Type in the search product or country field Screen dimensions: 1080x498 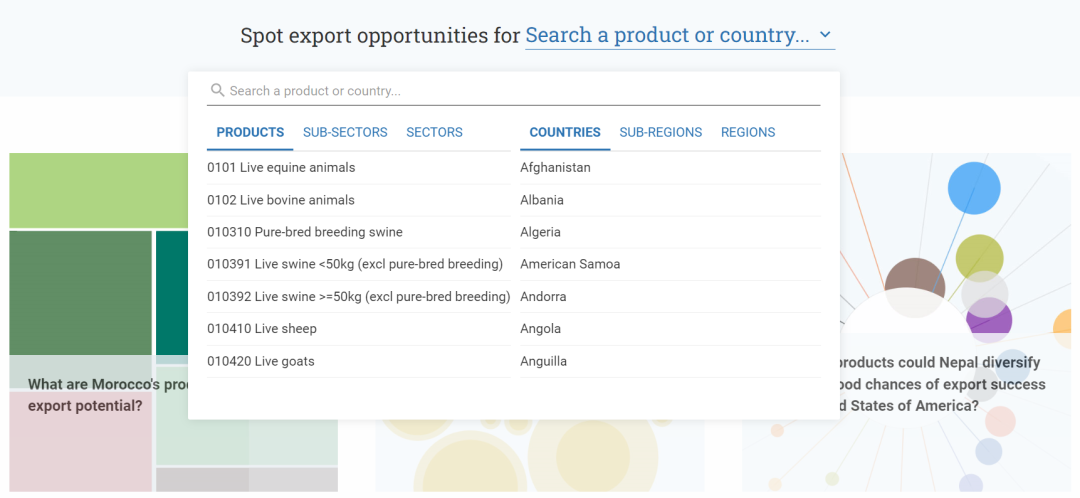(x=520, y=91)
